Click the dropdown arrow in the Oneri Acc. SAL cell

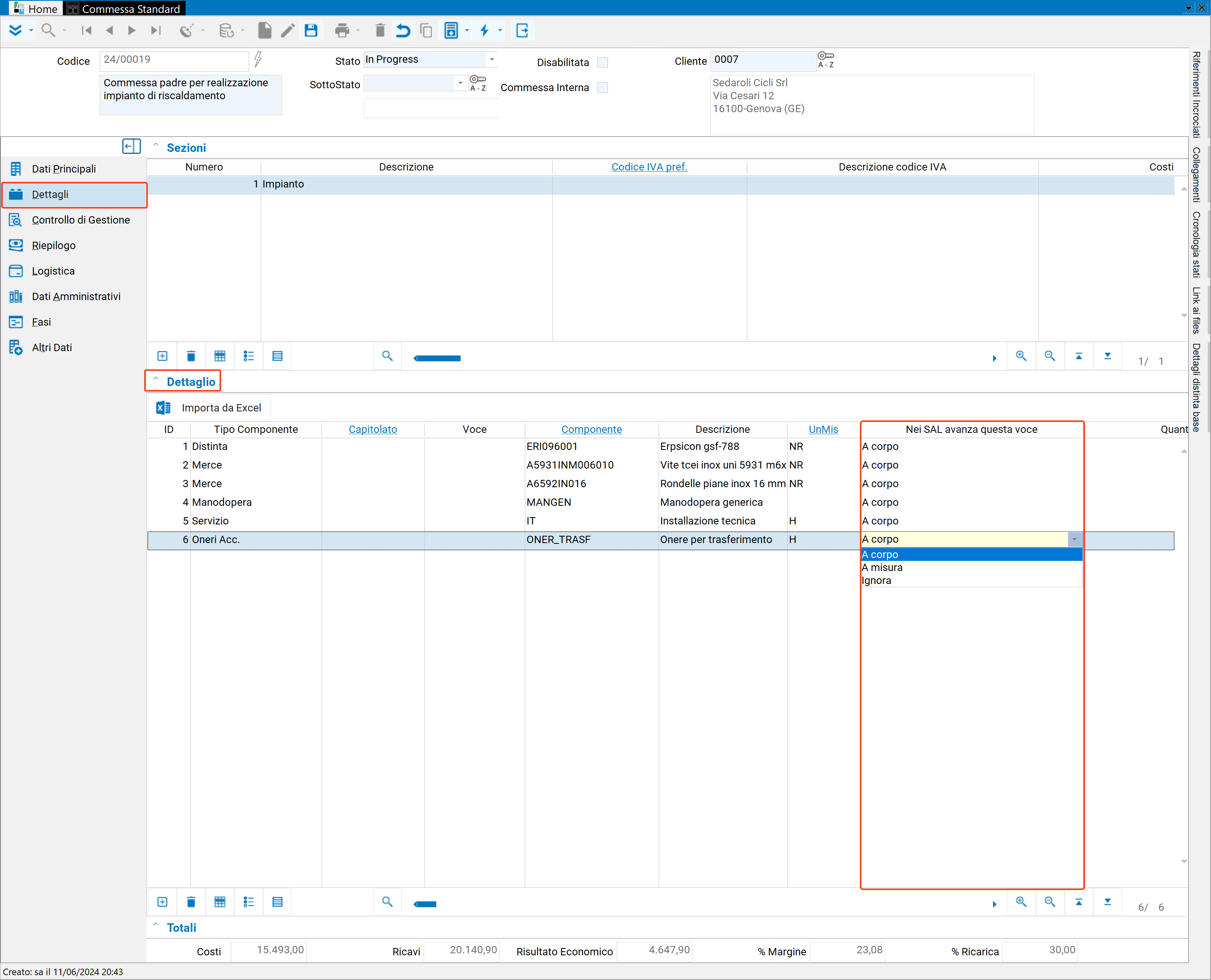tap(1075, 540)
